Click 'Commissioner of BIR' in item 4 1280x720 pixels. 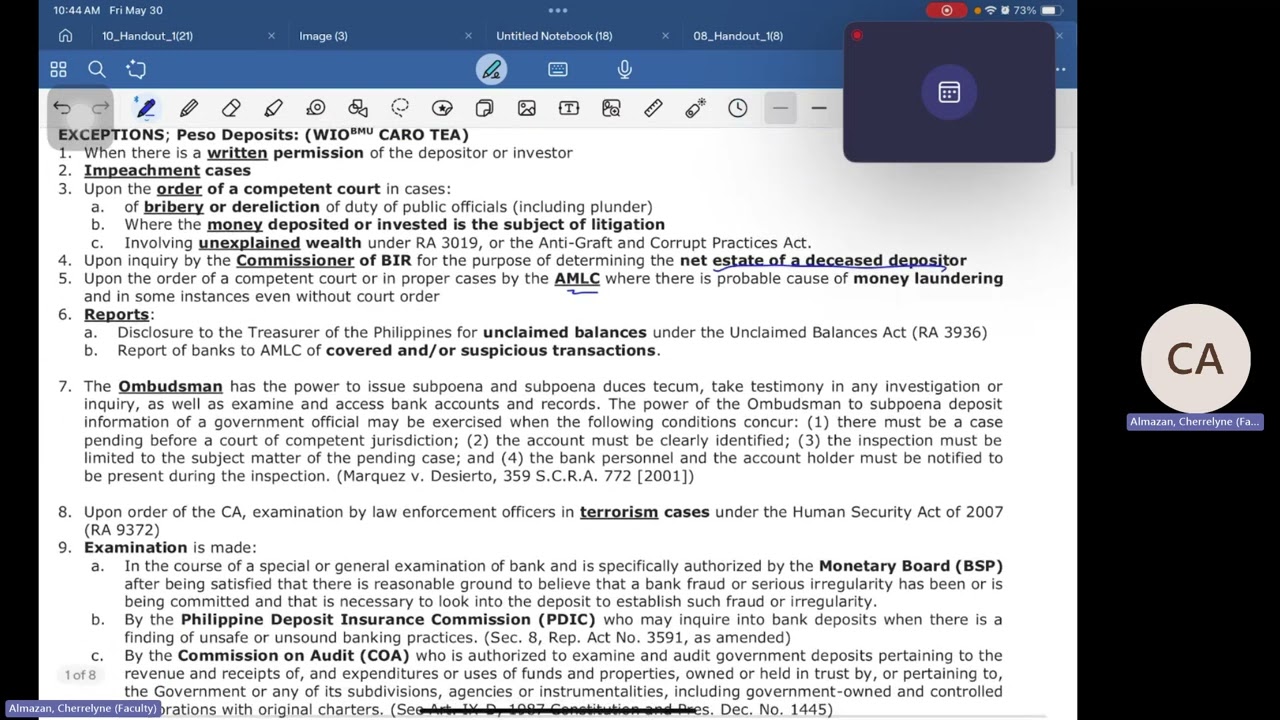tap(324, 260)
